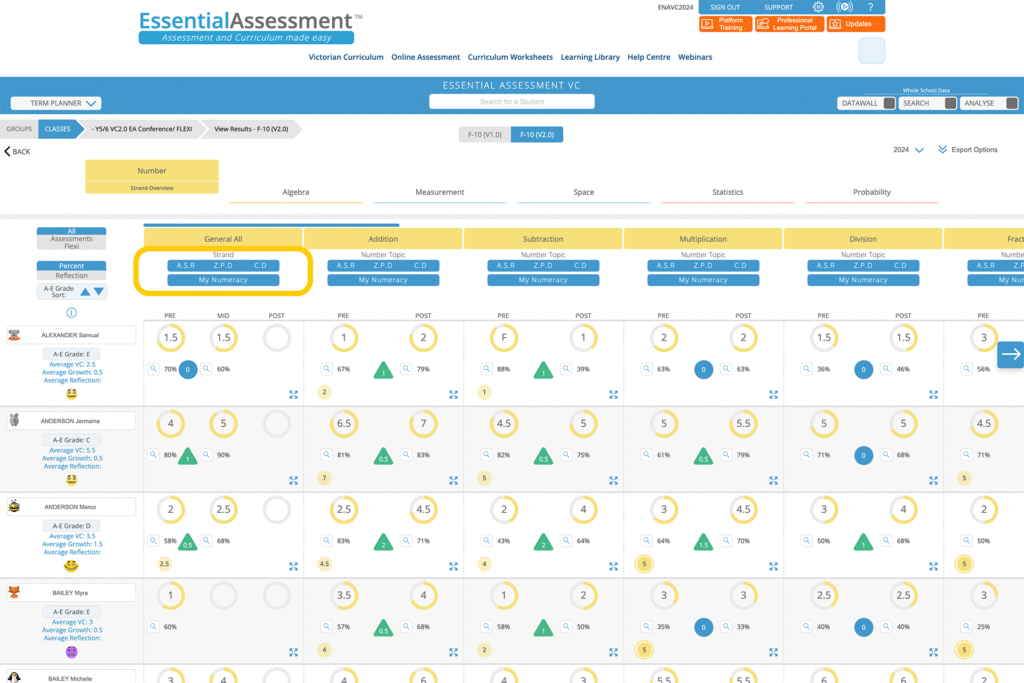Switch to the Space strand tab
The width and height of the screenshot is (1024, 683).
coord(584,192)
